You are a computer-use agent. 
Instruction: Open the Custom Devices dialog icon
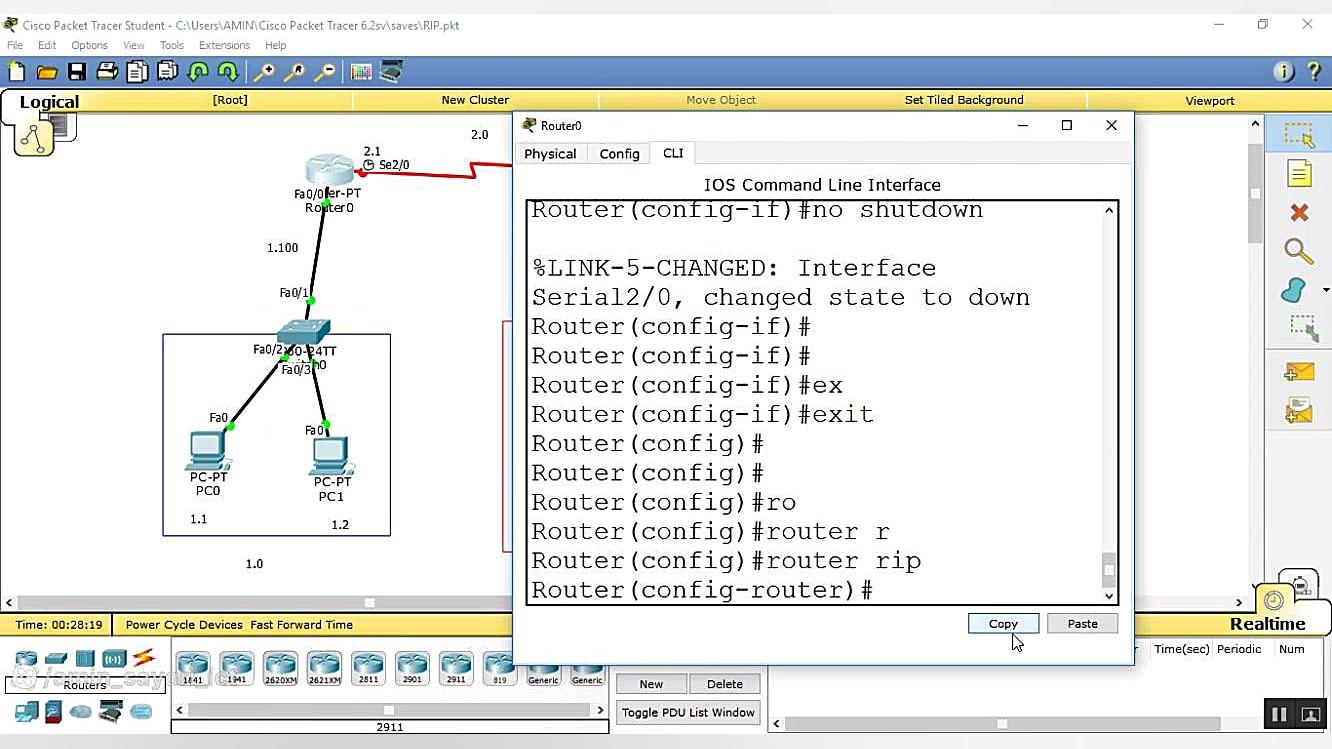pos(391,71)
